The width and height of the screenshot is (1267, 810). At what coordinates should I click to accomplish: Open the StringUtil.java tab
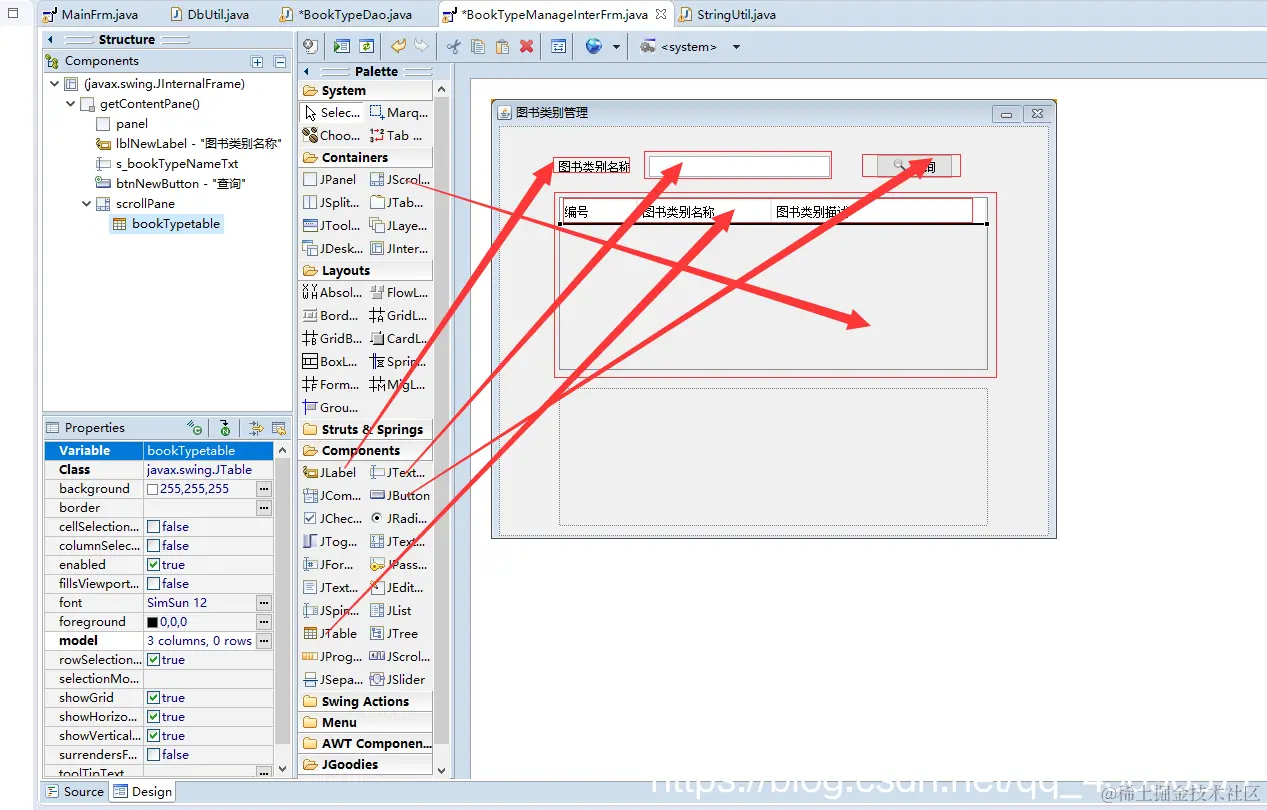(x=727, y=15)
